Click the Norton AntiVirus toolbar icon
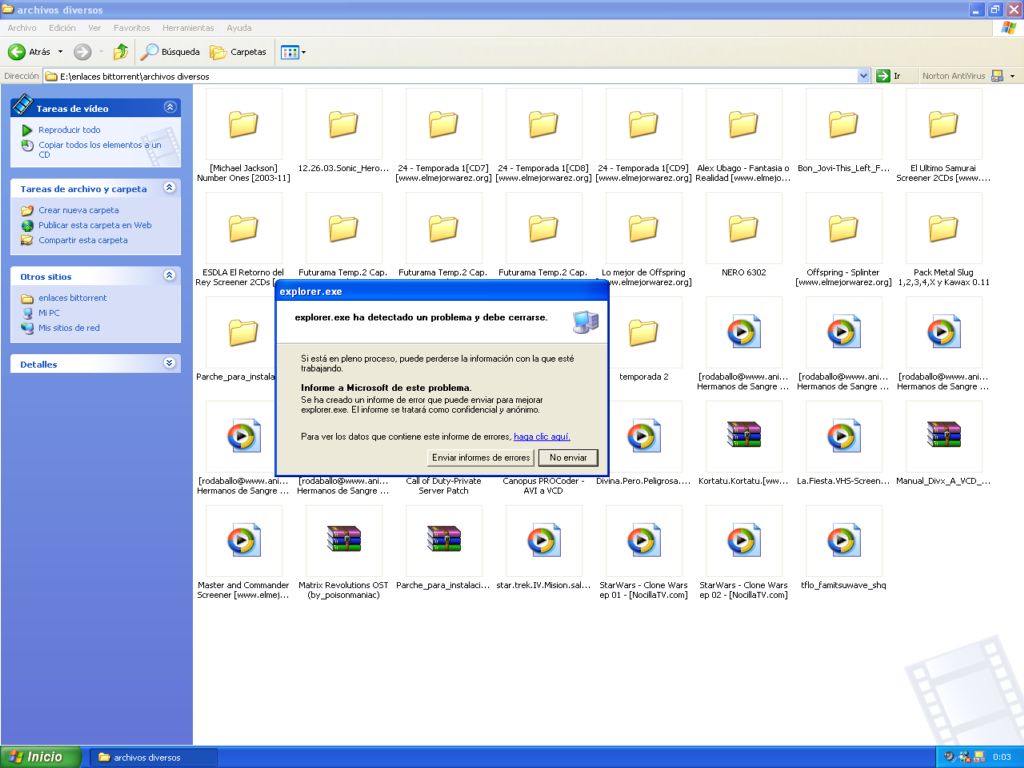Image resolution: width=1024 pixels, height=768 pixels. point(997,76)
